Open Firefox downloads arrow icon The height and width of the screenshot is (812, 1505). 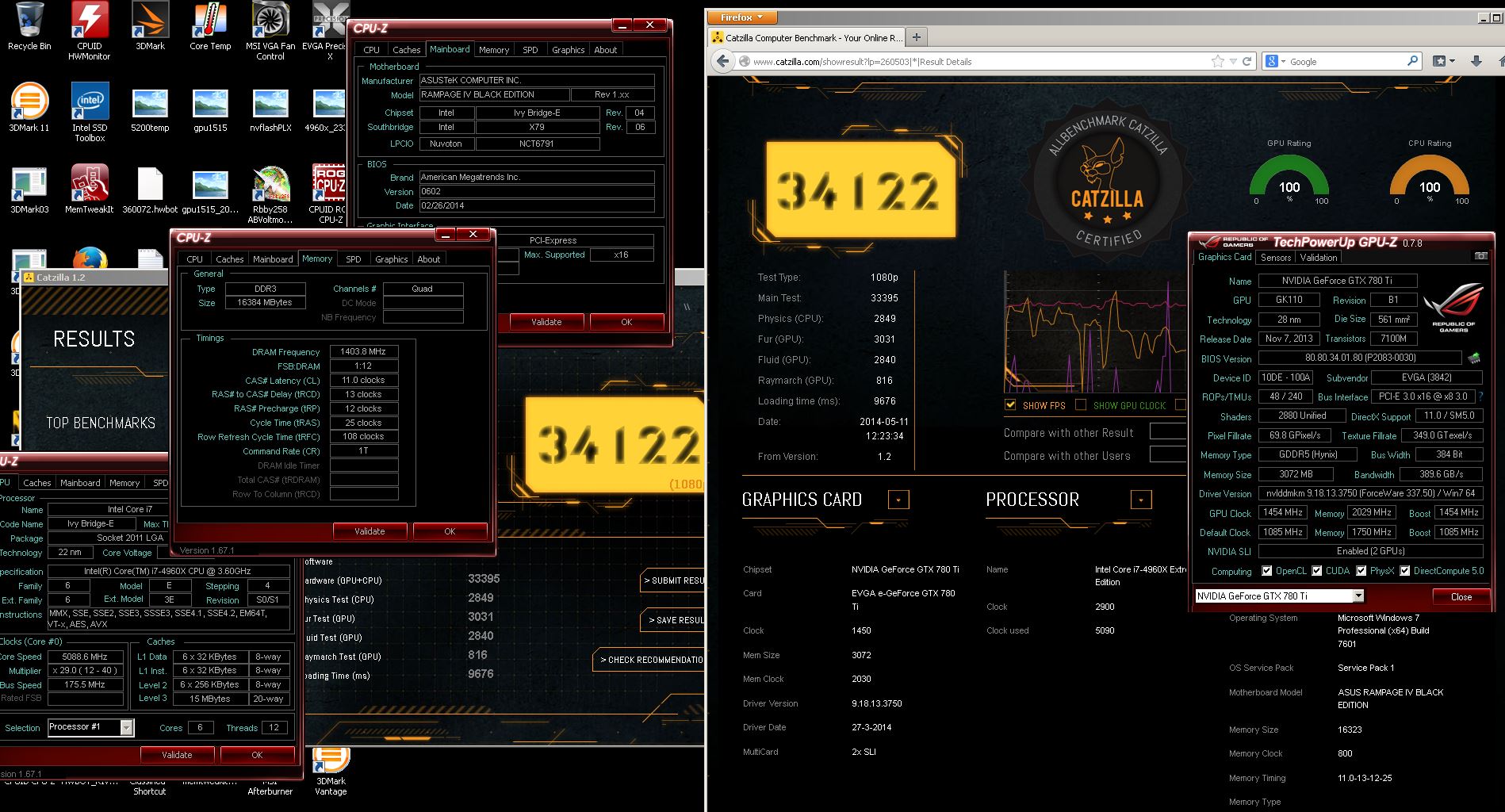point(1476,61)
